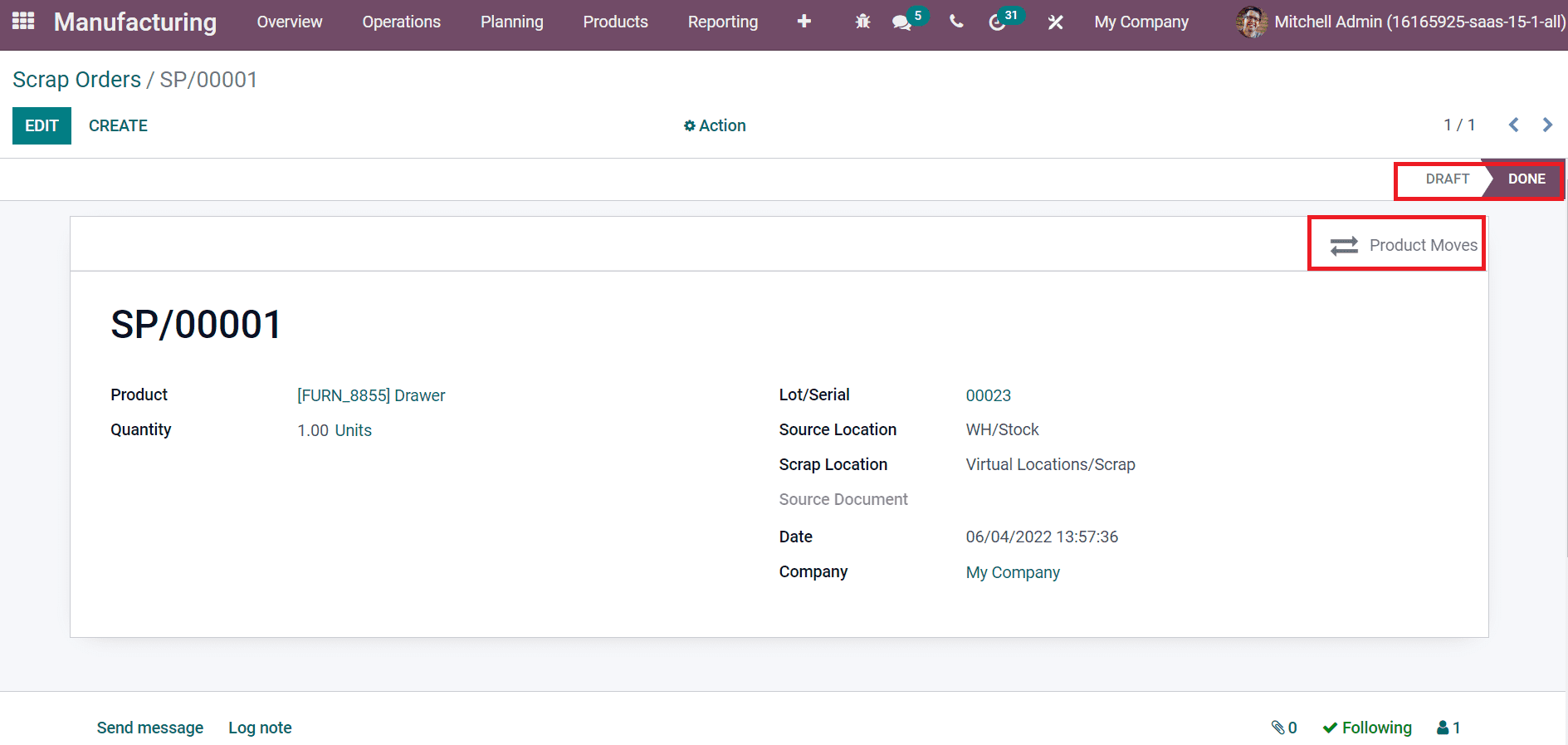The image size is (1568, 745).
Task: Open the Operations menu
Action: (x=402, y=22)
